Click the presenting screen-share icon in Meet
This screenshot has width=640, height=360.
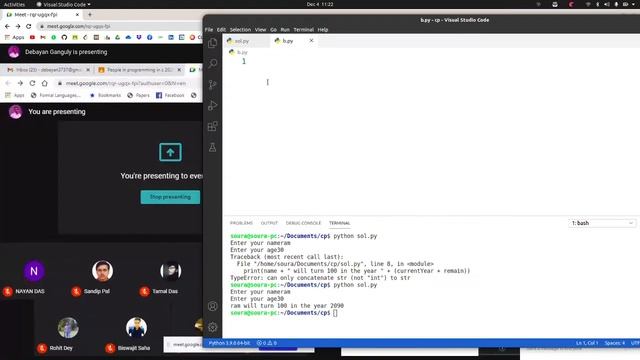(x=170, y=152)
